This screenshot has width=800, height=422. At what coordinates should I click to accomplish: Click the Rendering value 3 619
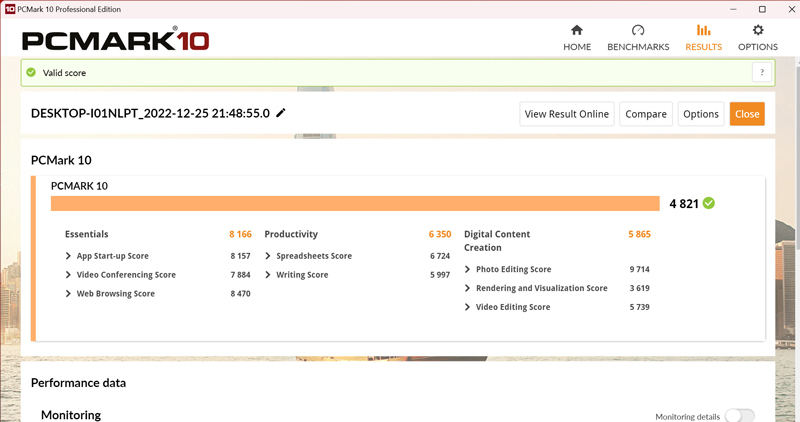point(639,288)
